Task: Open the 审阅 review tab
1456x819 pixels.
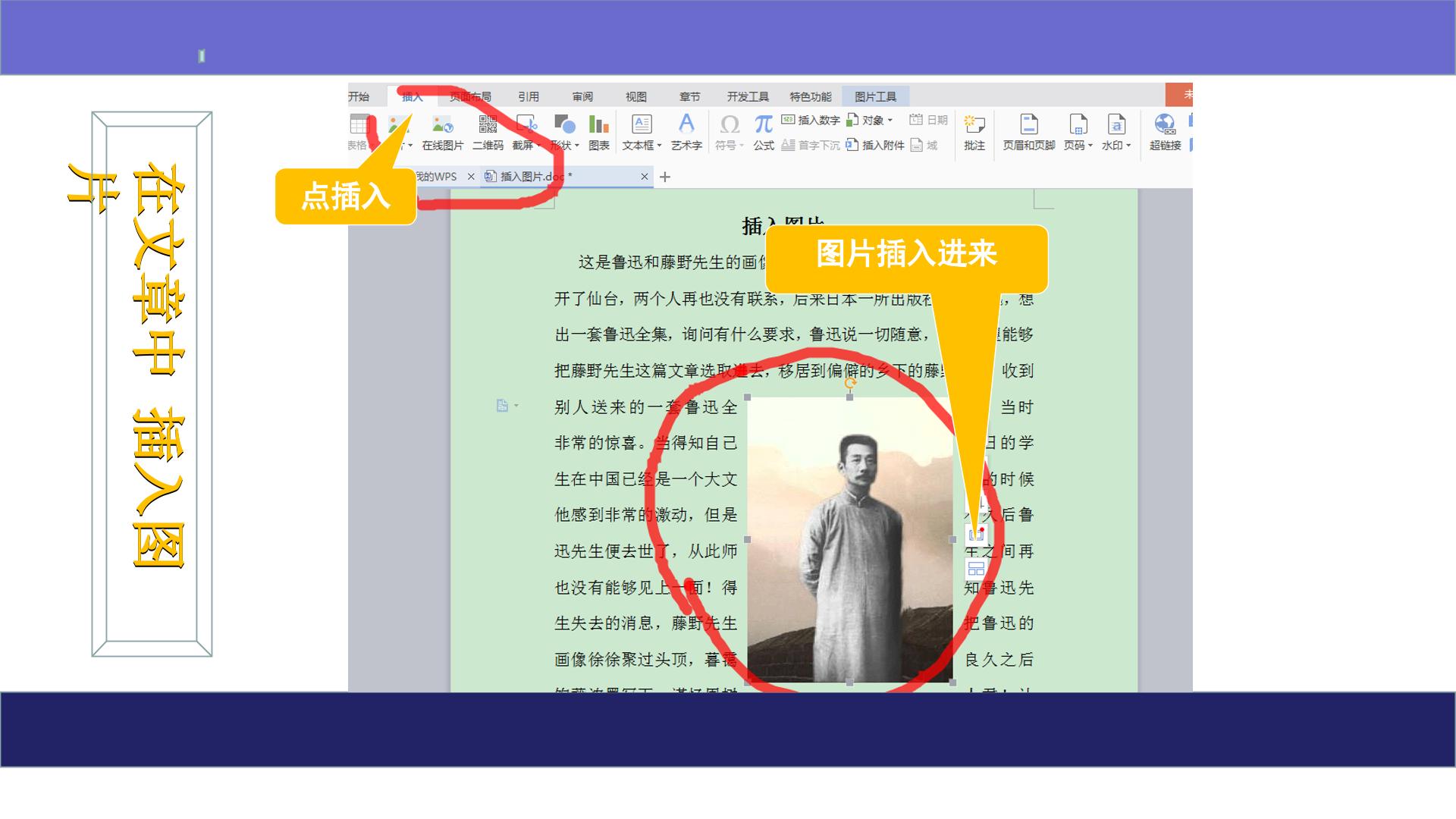Action: (582, 96)
